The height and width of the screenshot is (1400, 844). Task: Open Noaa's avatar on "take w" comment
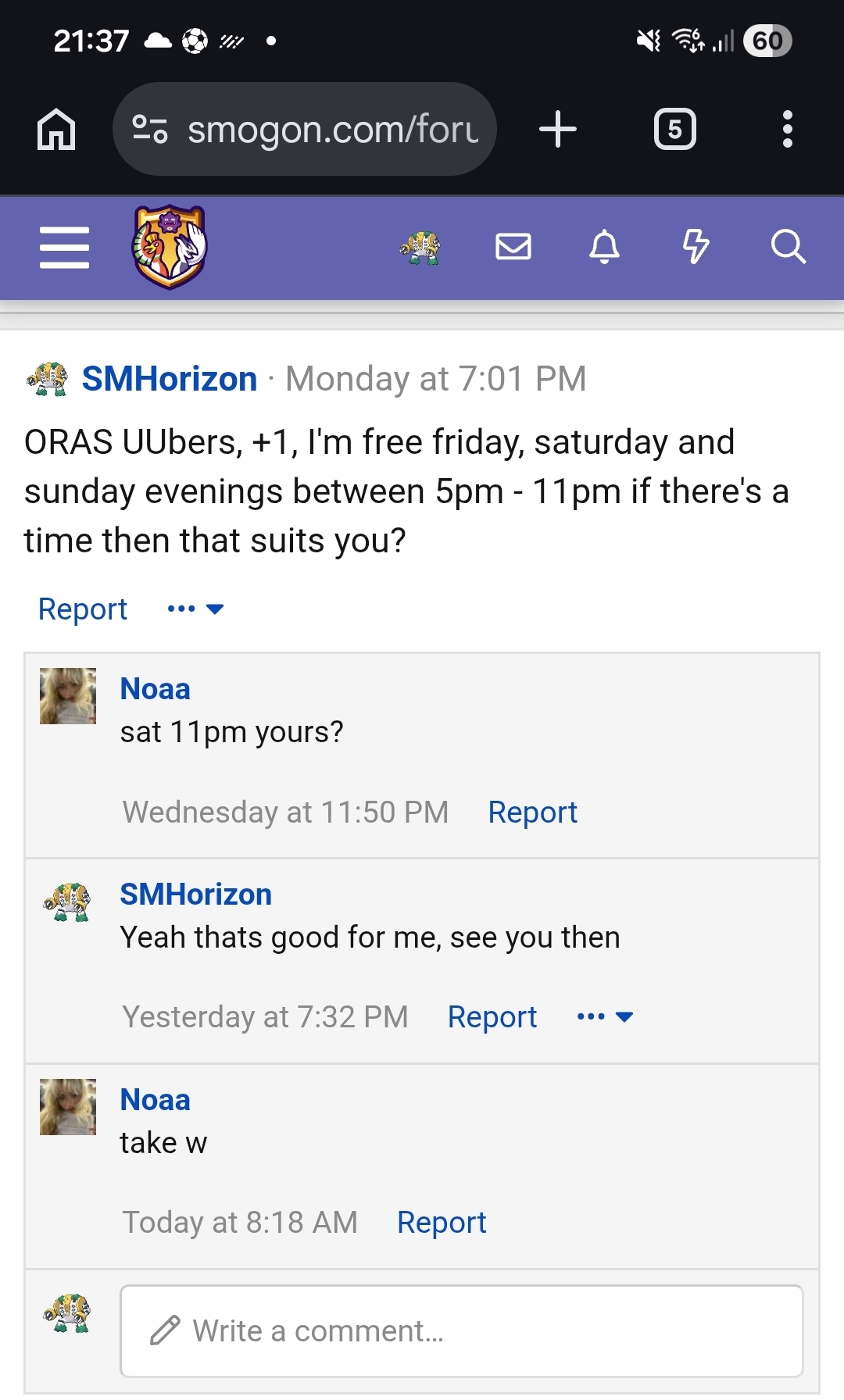[68, 1107]
